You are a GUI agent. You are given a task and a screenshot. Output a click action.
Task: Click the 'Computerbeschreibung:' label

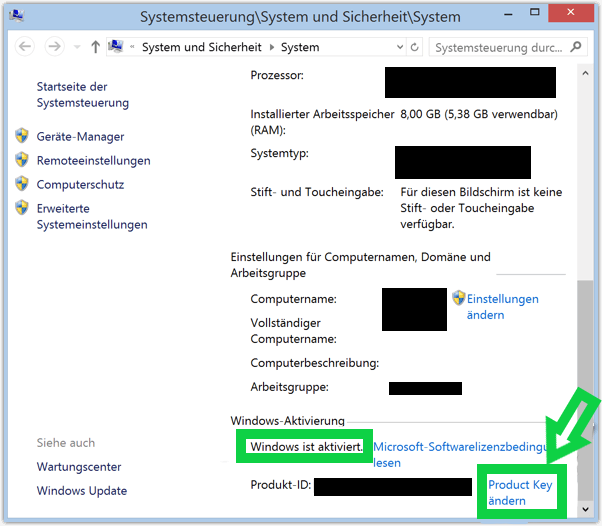[314, 363]
